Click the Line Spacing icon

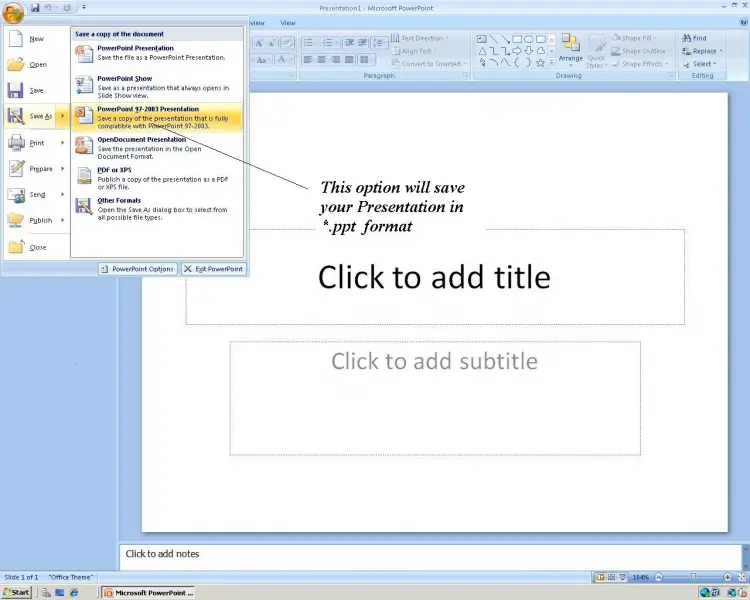380,43
